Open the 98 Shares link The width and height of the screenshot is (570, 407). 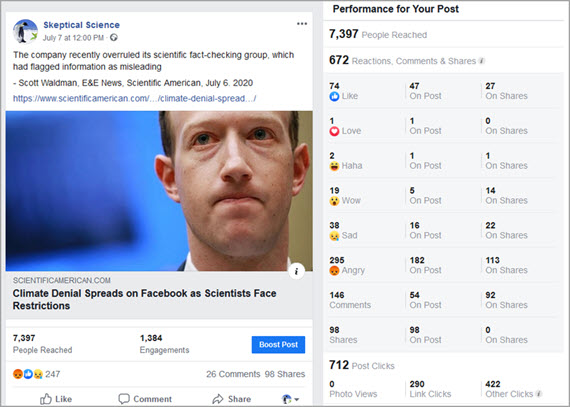(x=285, y=374)
